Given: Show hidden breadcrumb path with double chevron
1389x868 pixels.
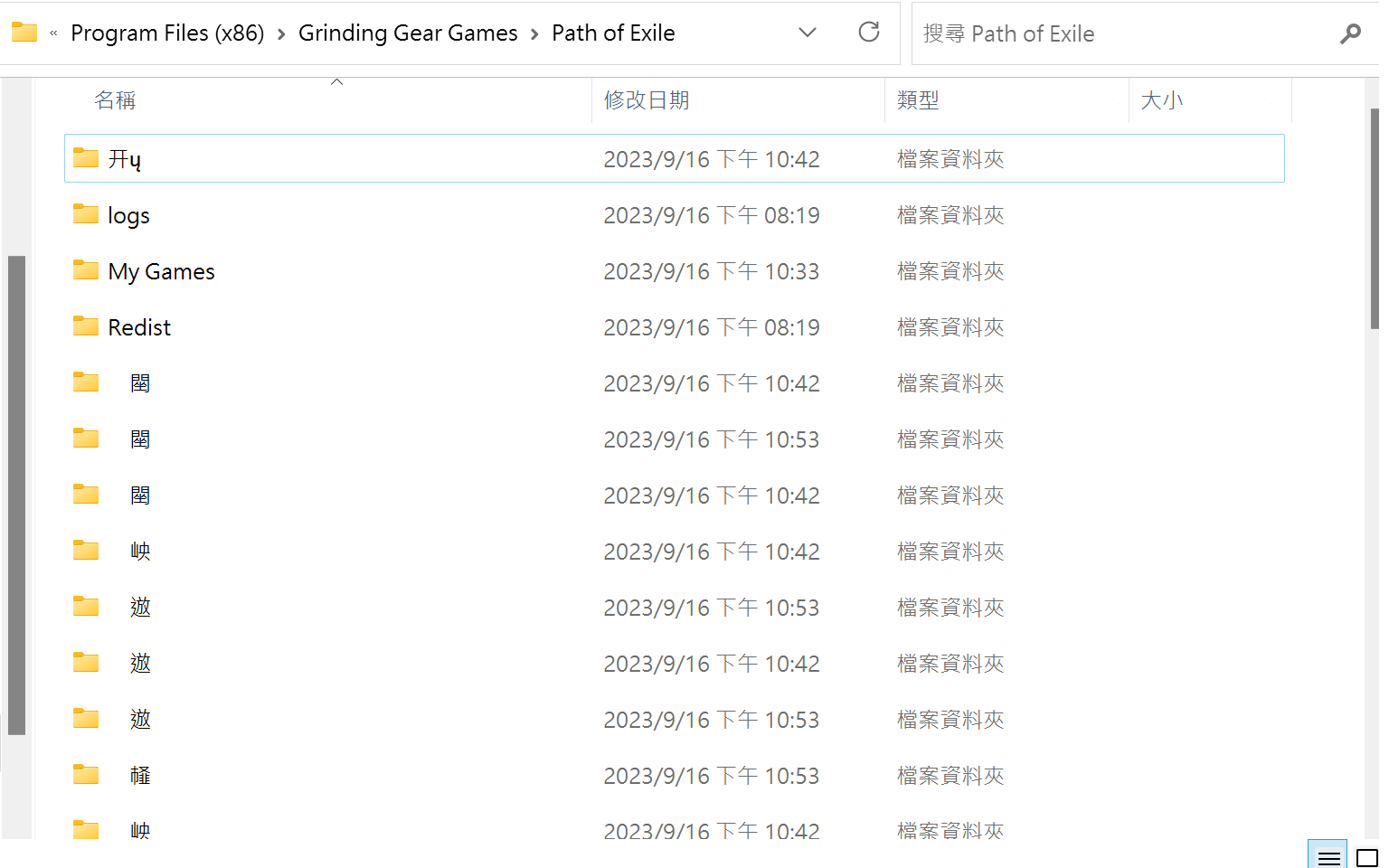Looking at the screenshot, I should [x=53, y=33].
